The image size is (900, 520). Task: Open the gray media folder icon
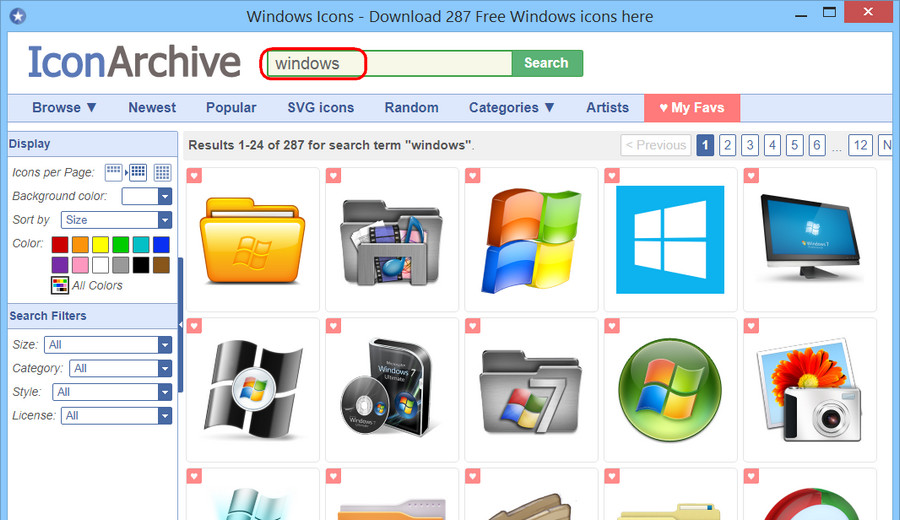pyautogui.click(x=391, y=242)
